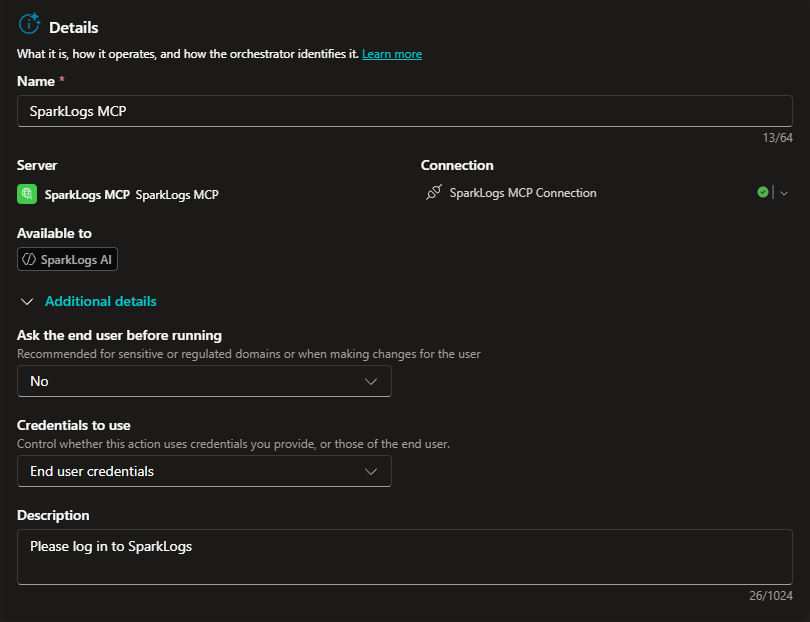Edit the Name field containing SparkLogs MCP
Screen dimensions: 810x622
pos(404,111)
